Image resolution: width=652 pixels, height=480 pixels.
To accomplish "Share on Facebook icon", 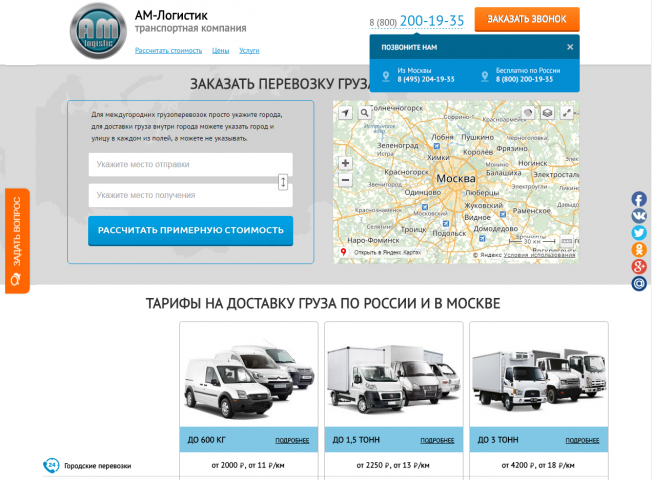I will click(x=639, y=199).
